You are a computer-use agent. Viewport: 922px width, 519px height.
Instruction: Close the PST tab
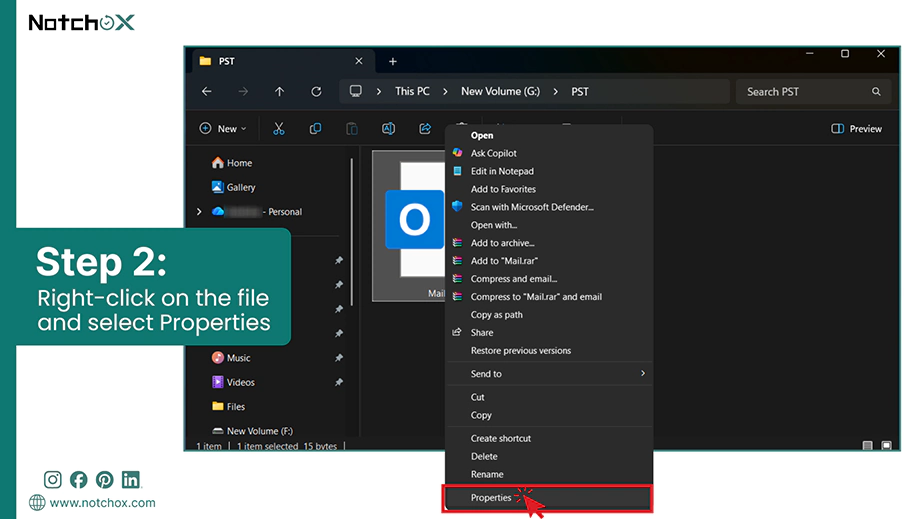(359, 61)
